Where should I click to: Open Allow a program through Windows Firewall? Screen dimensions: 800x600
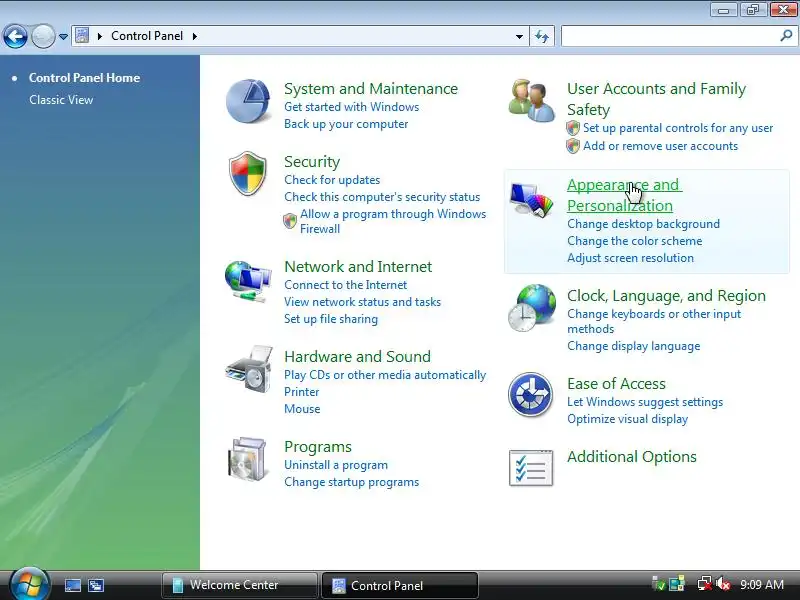tap(393, 221)
